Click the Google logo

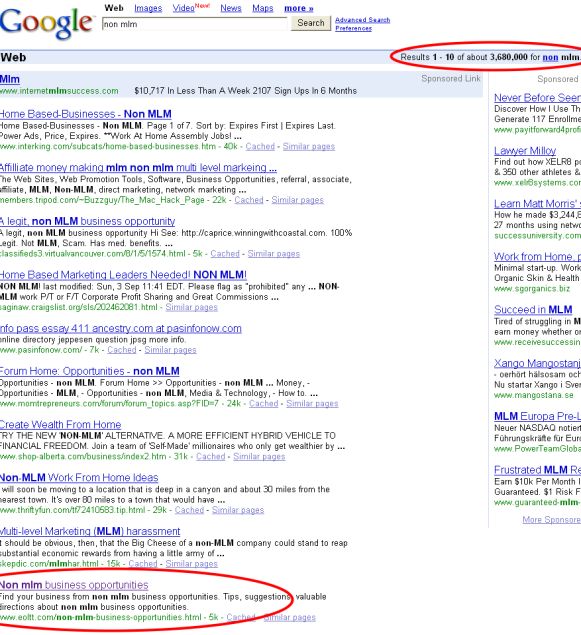tap(47, 23)
